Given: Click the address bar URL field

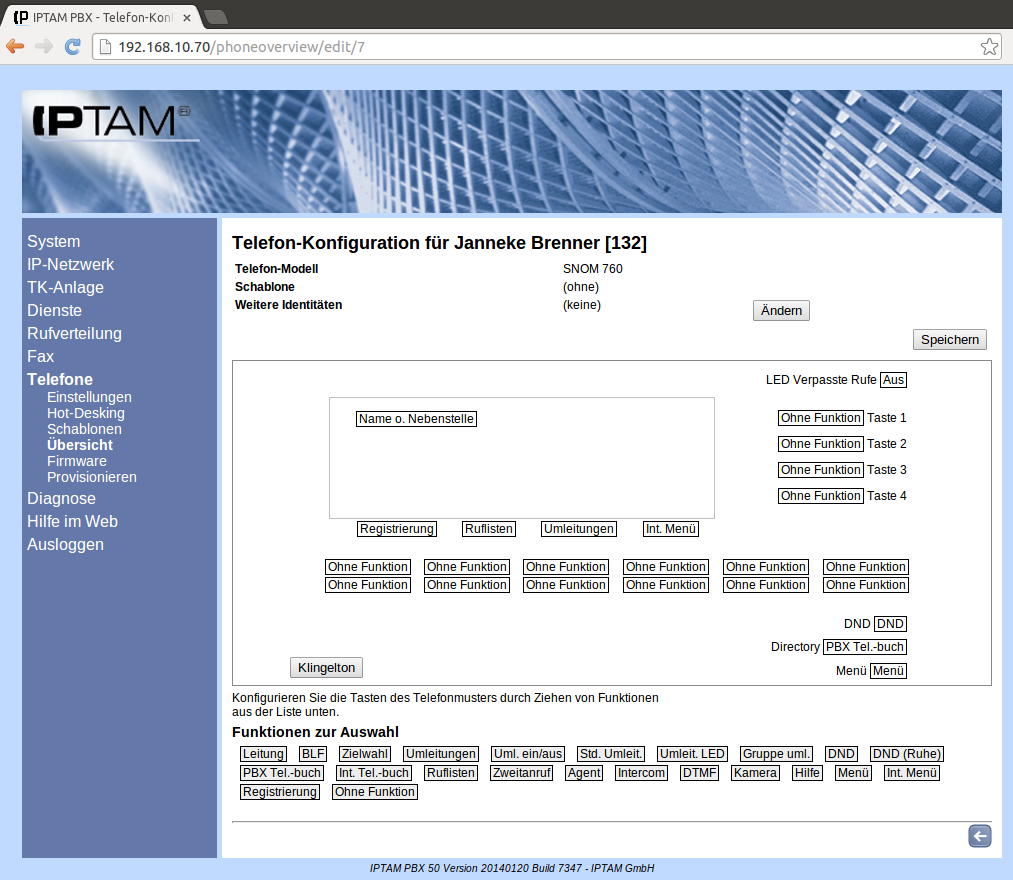Looking at the screenshot, I should click(540, 46).
